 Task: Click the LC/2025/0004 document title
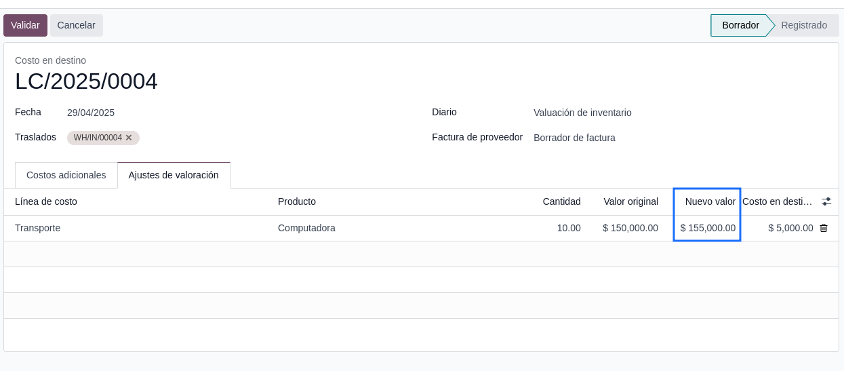86,82
